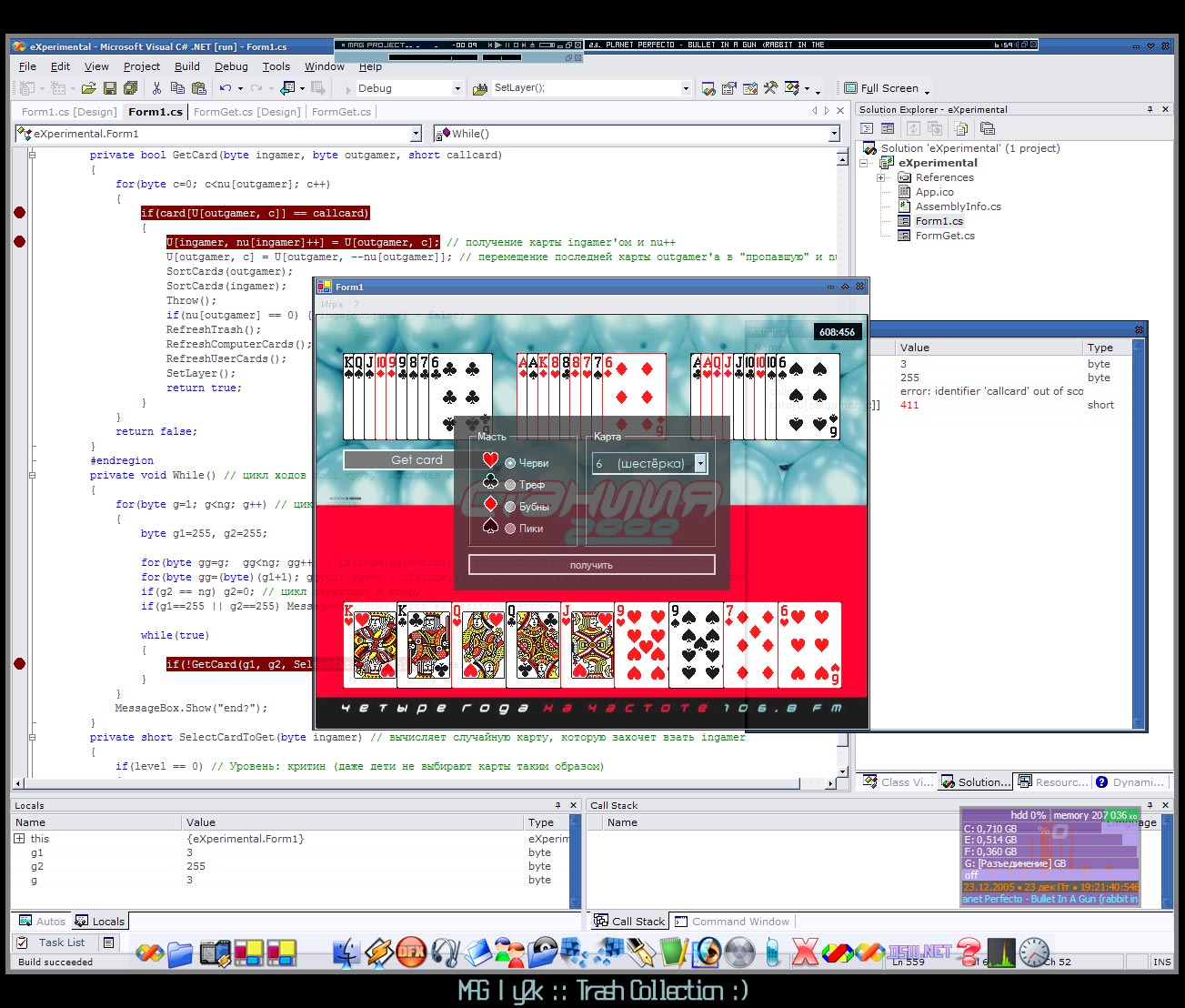Click the Copy toolbar icon
This screenshot has width=1185, height=1008.
(x=177, y=88)
